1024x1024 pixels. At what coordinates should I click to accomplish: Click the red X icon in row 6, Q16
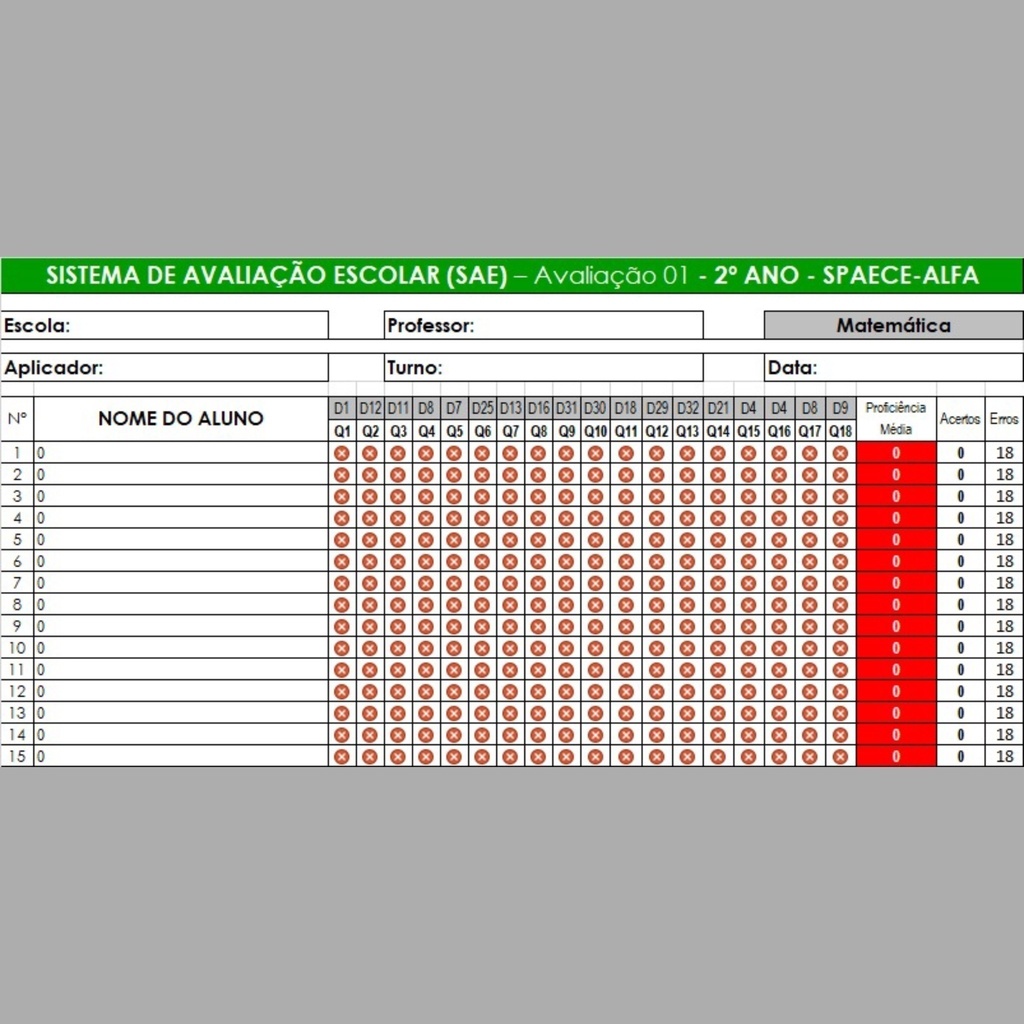pyautogui.click(x=779, y=561)
